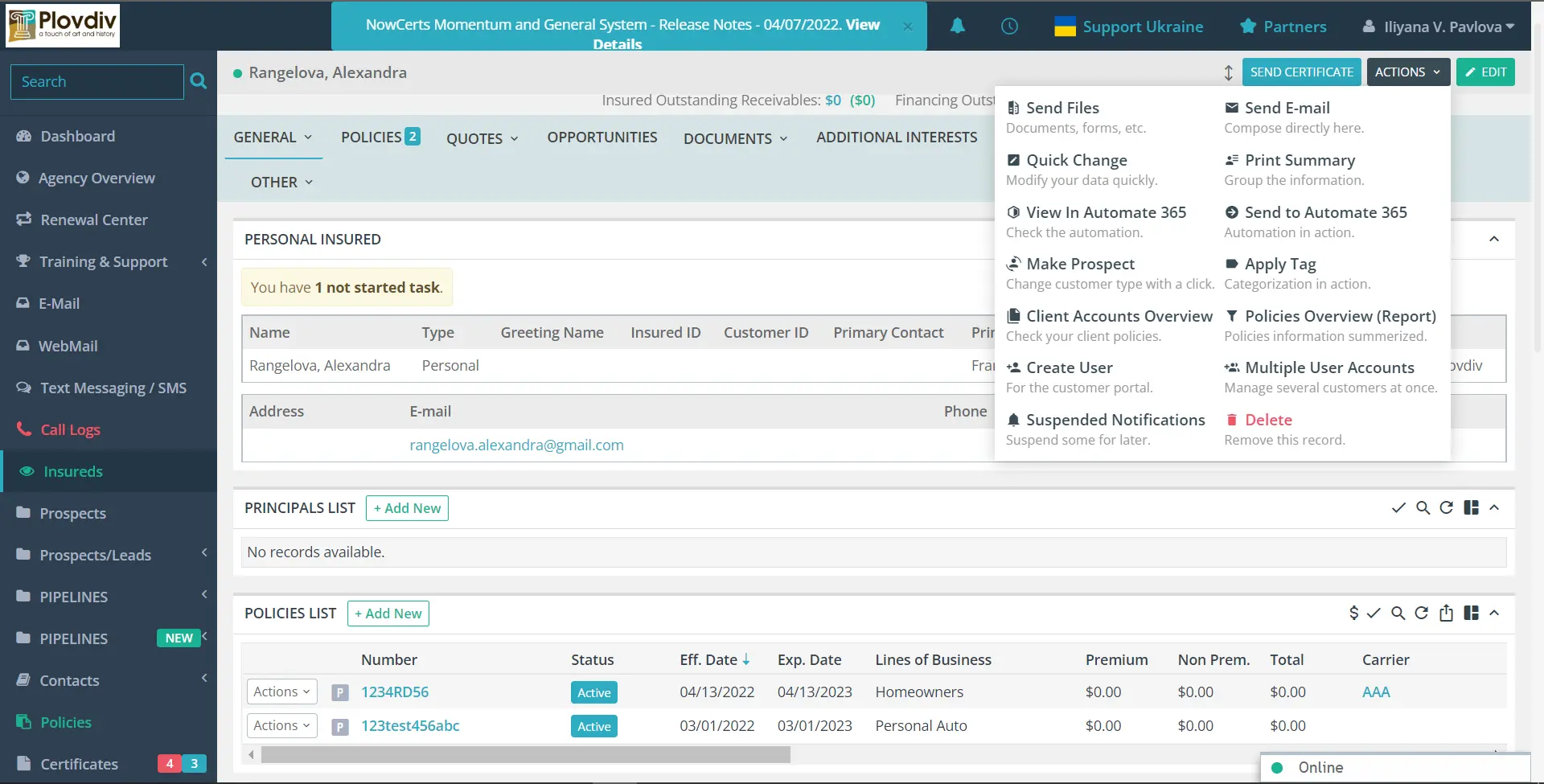This screenshot has width=1544, height=784.
Task: Click inside the Search input field
Action: (x=96, y=81)
